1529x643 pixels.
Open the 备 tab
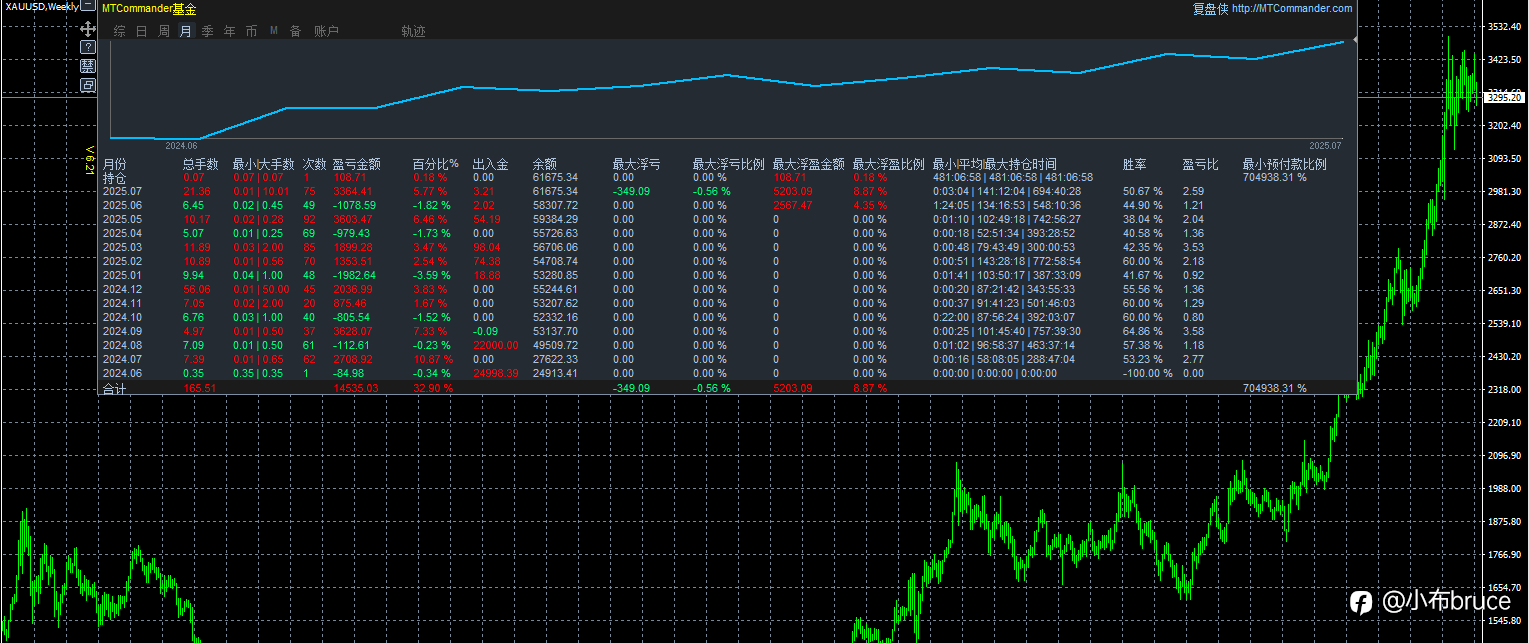pos(295,31)
